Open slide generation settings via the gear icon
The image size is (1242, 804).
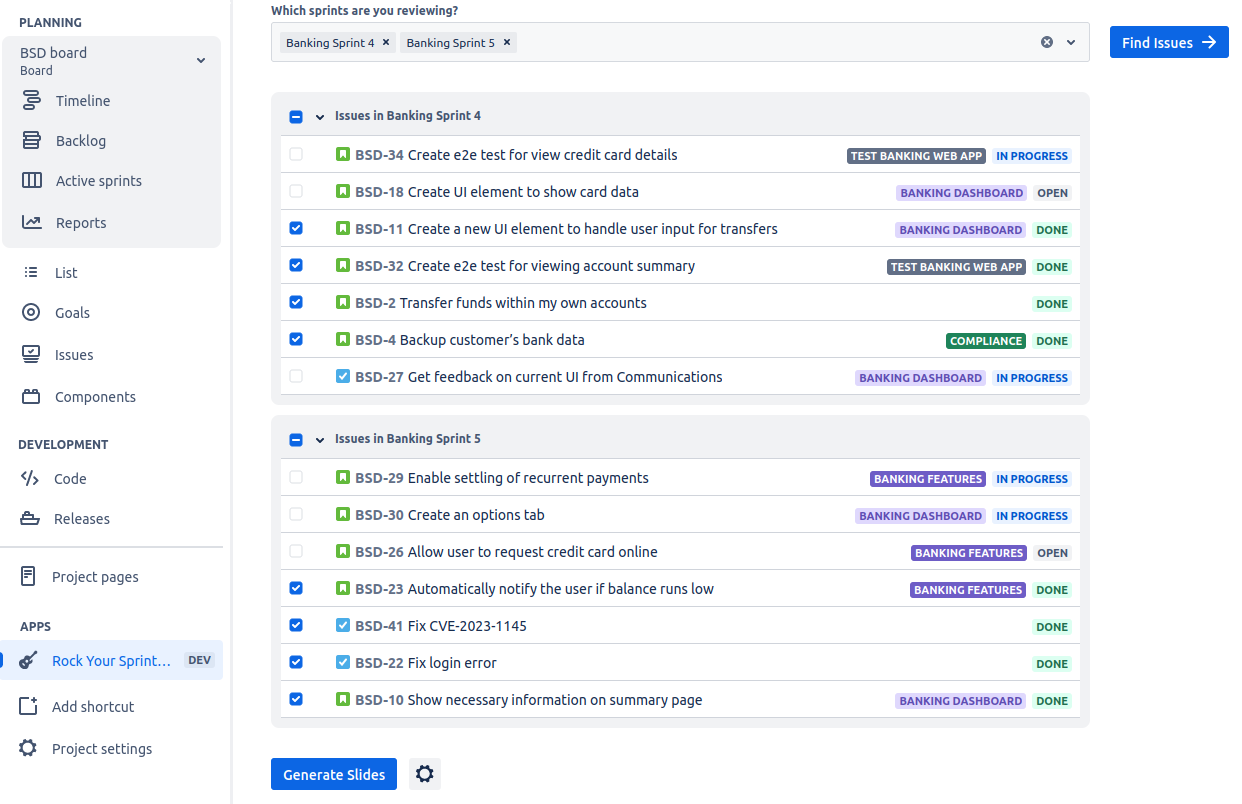pos(424,773)
